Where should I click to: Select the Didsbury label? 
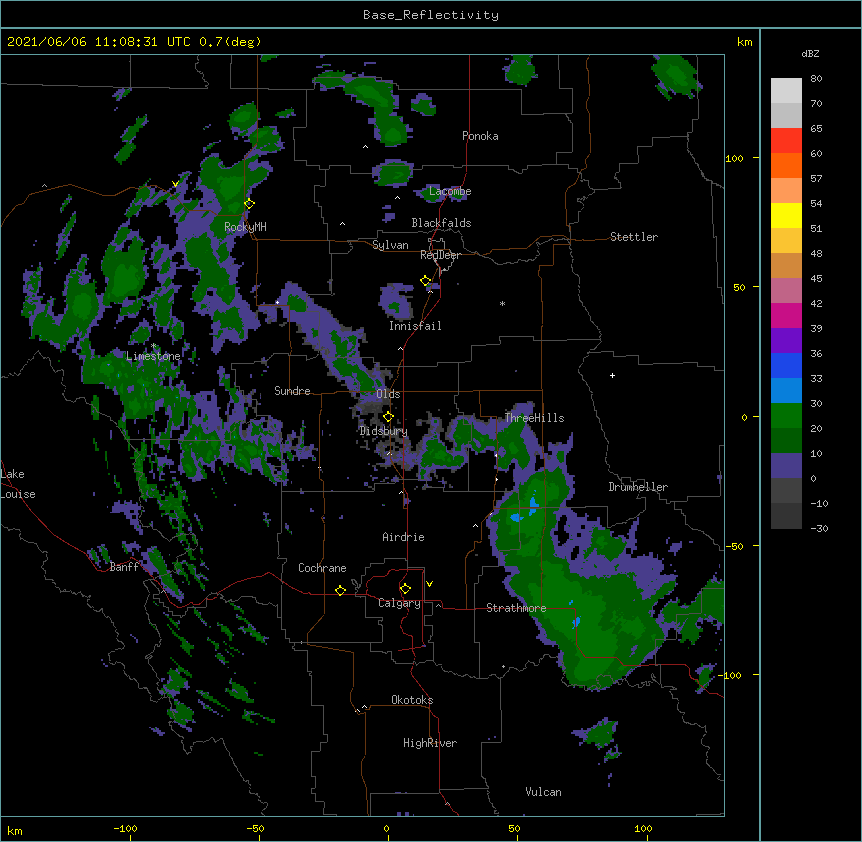tap(383, 431)
